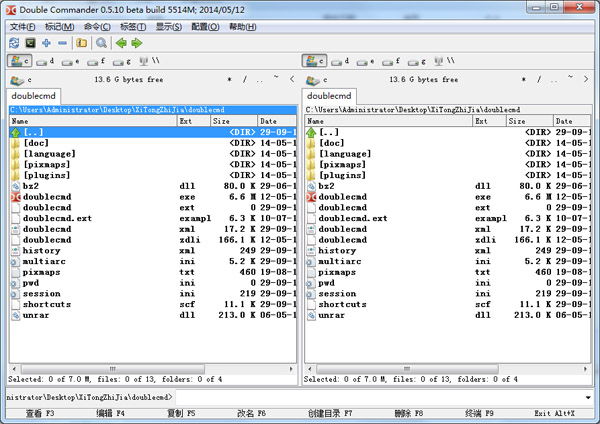
Task: Click the Refresh toolbar icon
Action: (14, 43)
